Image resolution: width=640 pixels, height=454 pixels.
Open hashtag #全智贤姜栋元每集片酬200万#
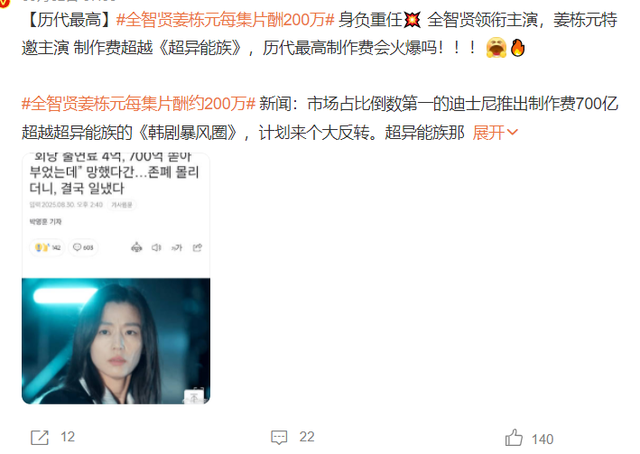[x=225, y=20]
